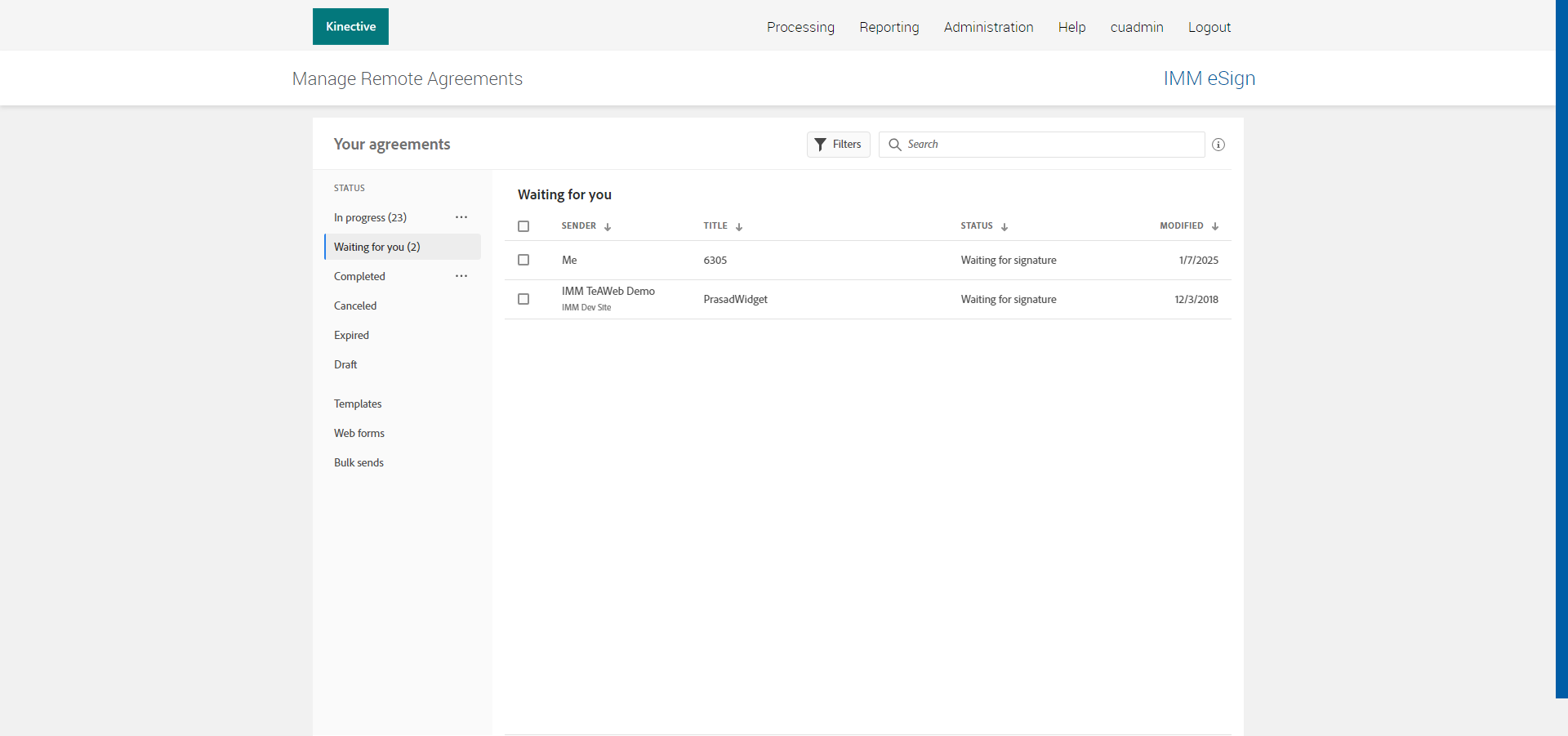Sort by Status column arrow
Screen dimensions: 1568x736
pos(1004,227)
